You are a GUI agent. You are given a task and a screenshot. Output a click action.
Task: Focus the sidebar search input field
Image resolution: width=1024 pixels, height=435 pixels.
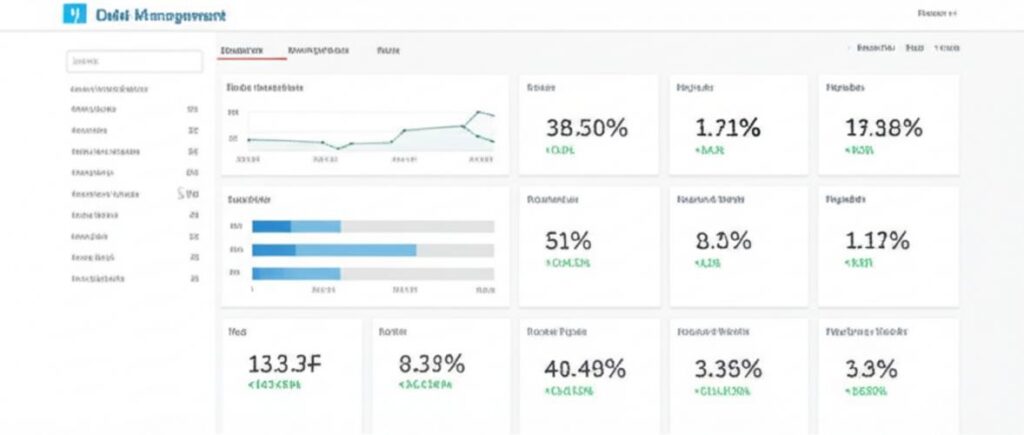tap(135, 61)
